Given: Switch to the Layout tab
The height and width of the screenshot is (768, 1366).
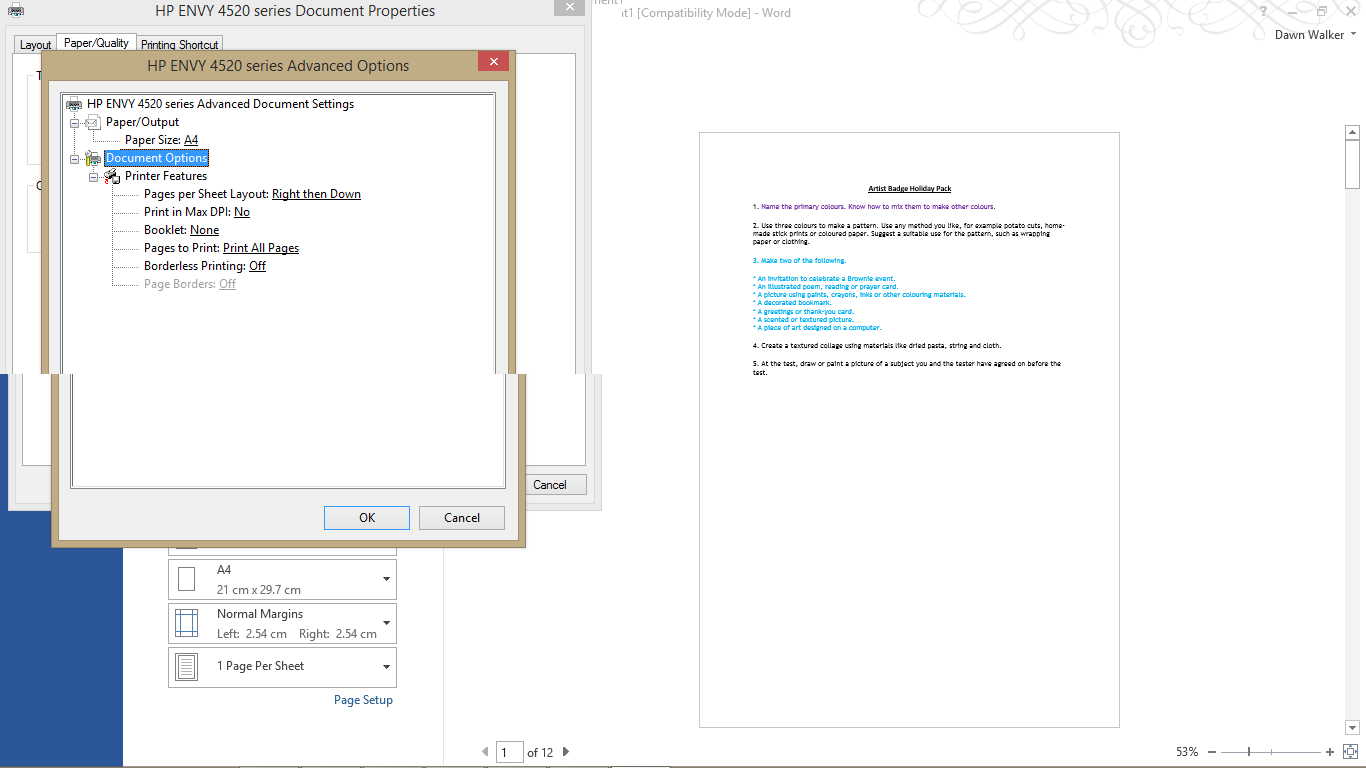Looking at the screenshot, I should tap(35, 45).
